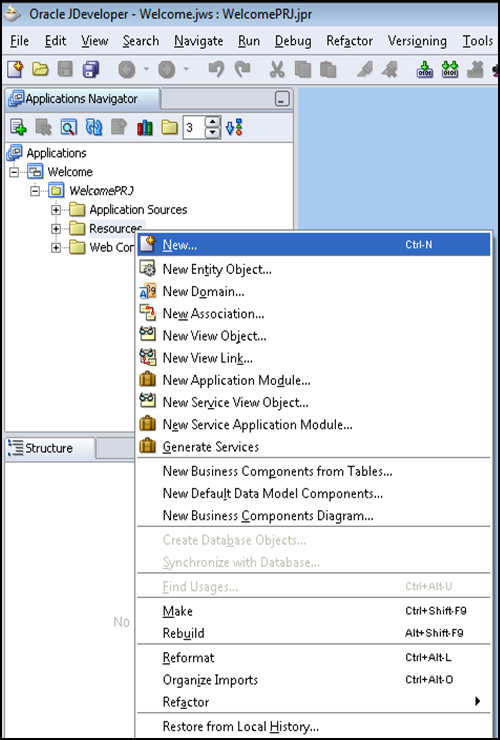Click the Refresh icon in navigator toolbar
The image size is (500, 740).
pyautogui.click(x=93, y=127)
